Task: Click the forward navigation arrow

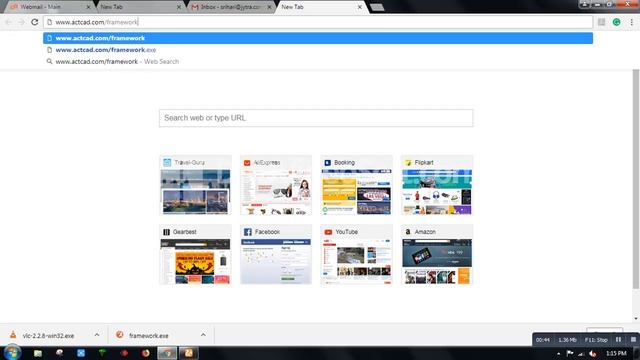Action: [21, 22]
